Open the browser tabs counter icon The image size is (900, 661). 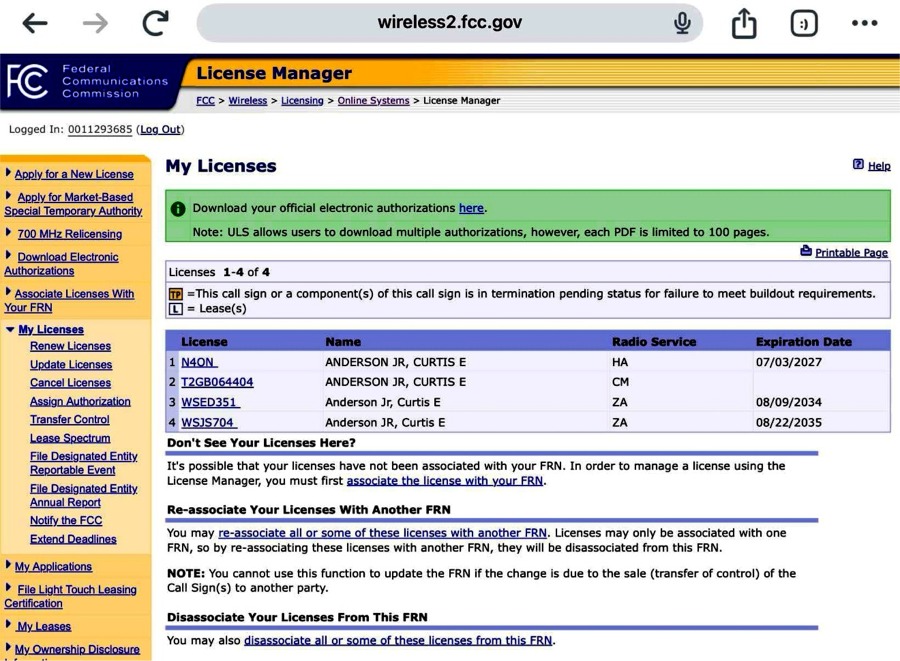[804, 24]
